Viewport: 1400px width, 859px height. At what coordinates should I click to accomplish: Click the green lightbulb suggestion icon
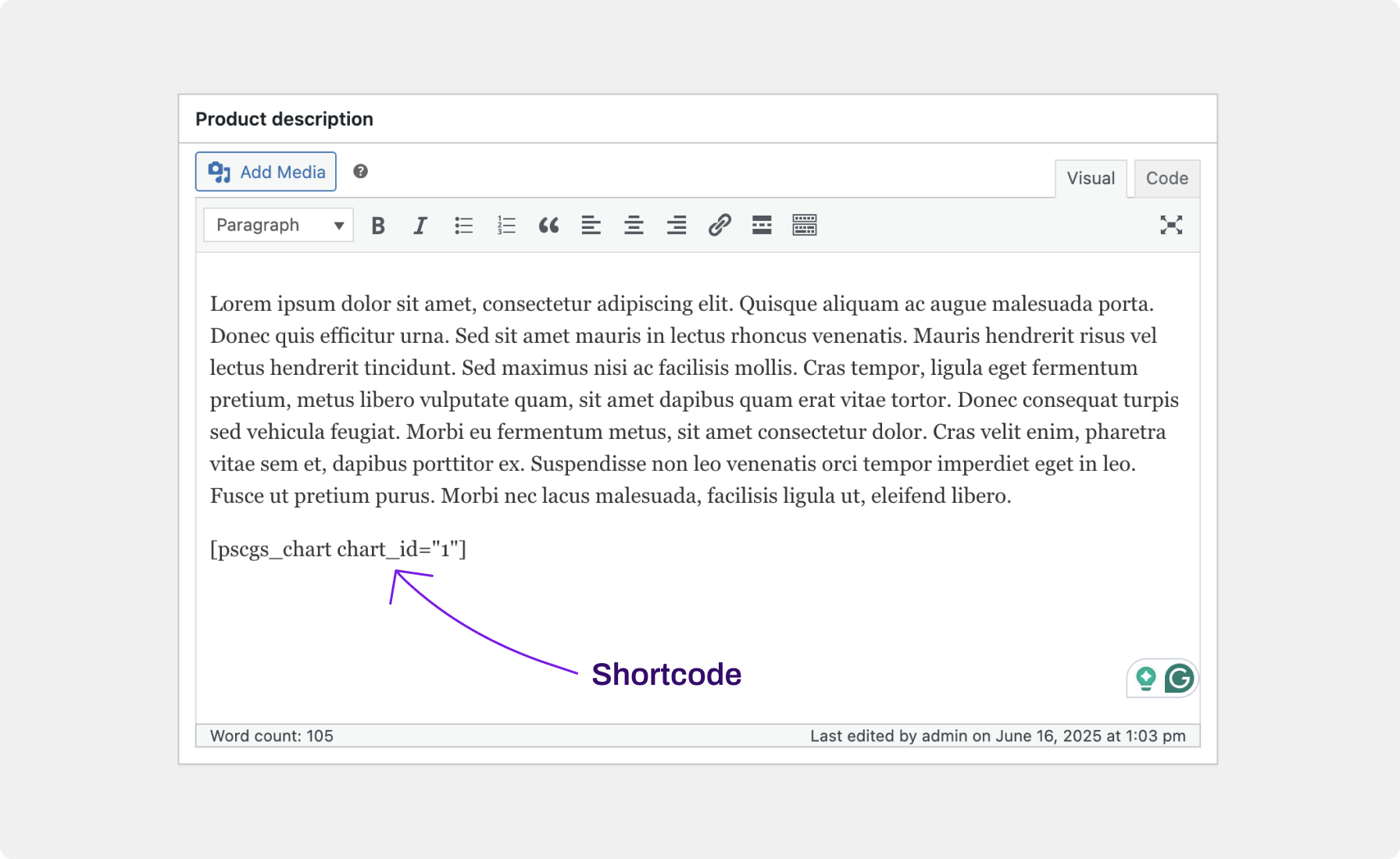coord(1145,679)
